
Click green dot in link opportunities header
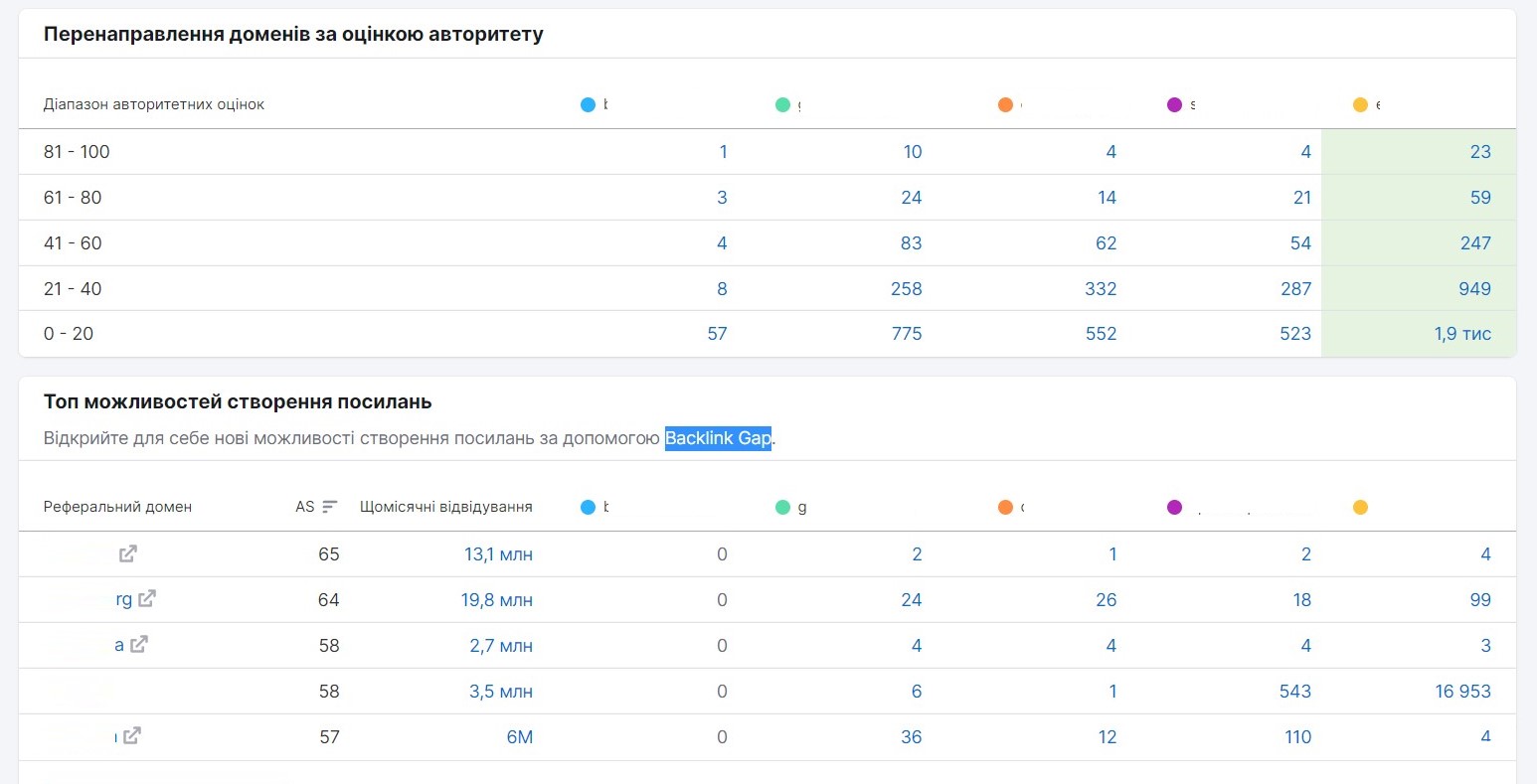(x=782, y=507)
